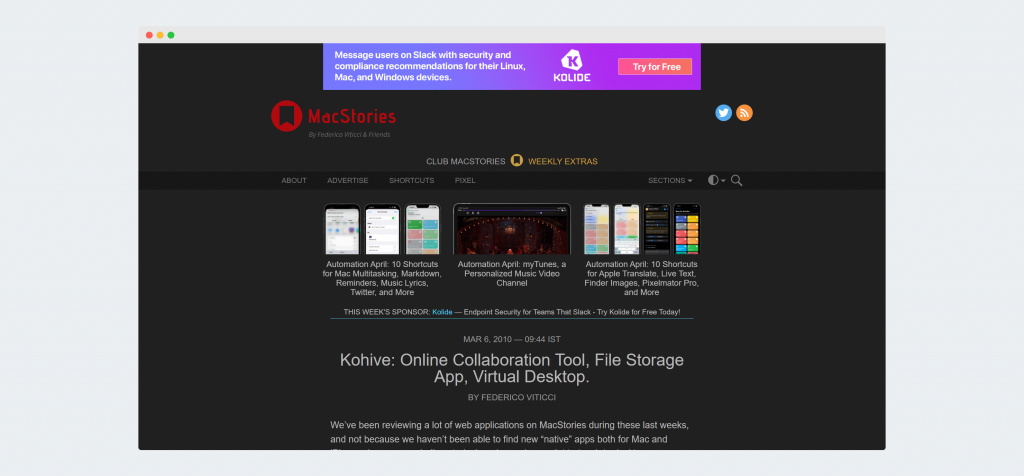Screen dimensions: 1024x476
Task: Open 'Automation April: myTunes' article title
Action: pyautogui.click(x=512, y=274)
